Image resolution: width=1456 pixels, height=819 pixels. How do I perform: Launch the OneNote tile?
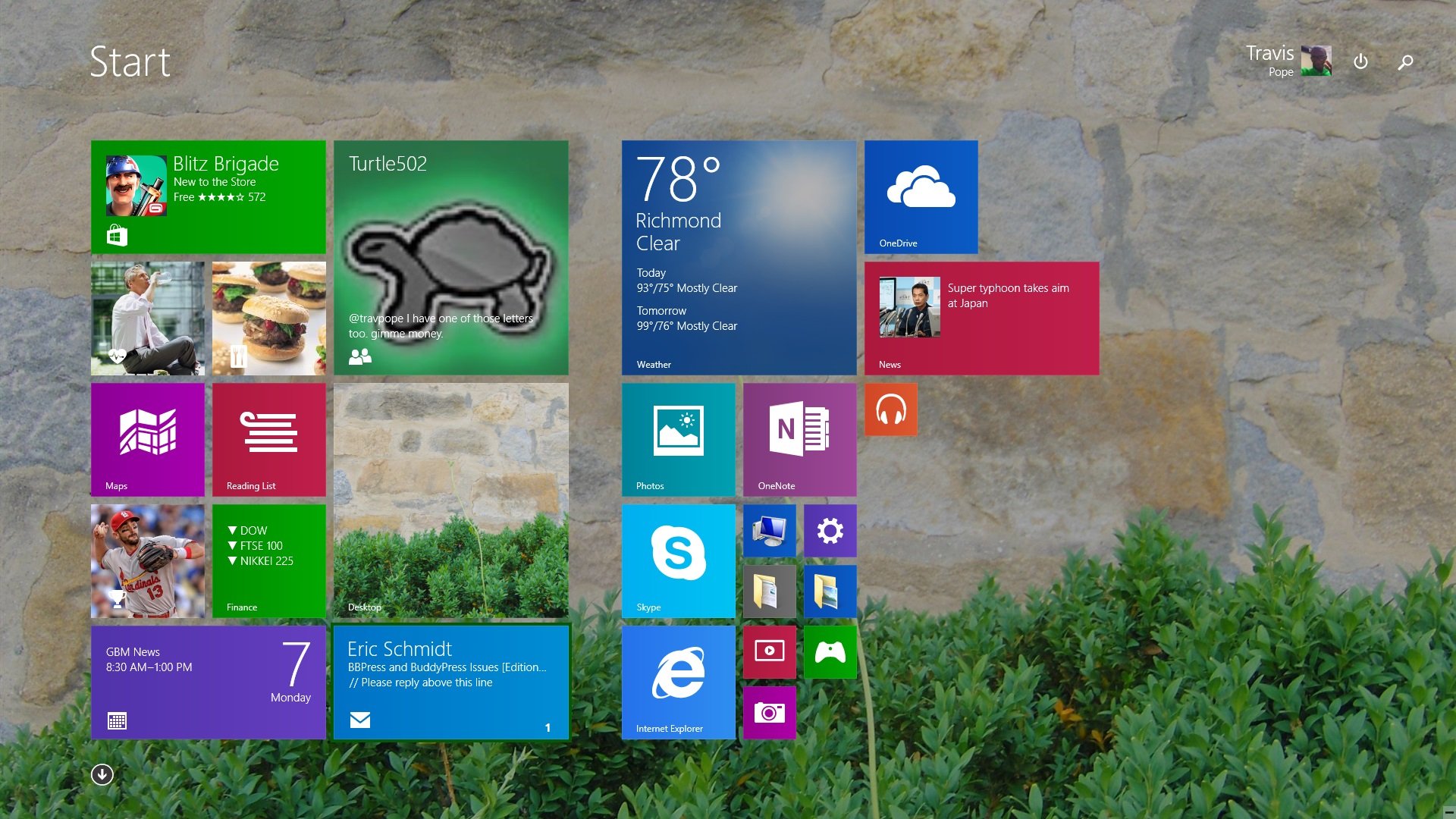pos(800,440)
